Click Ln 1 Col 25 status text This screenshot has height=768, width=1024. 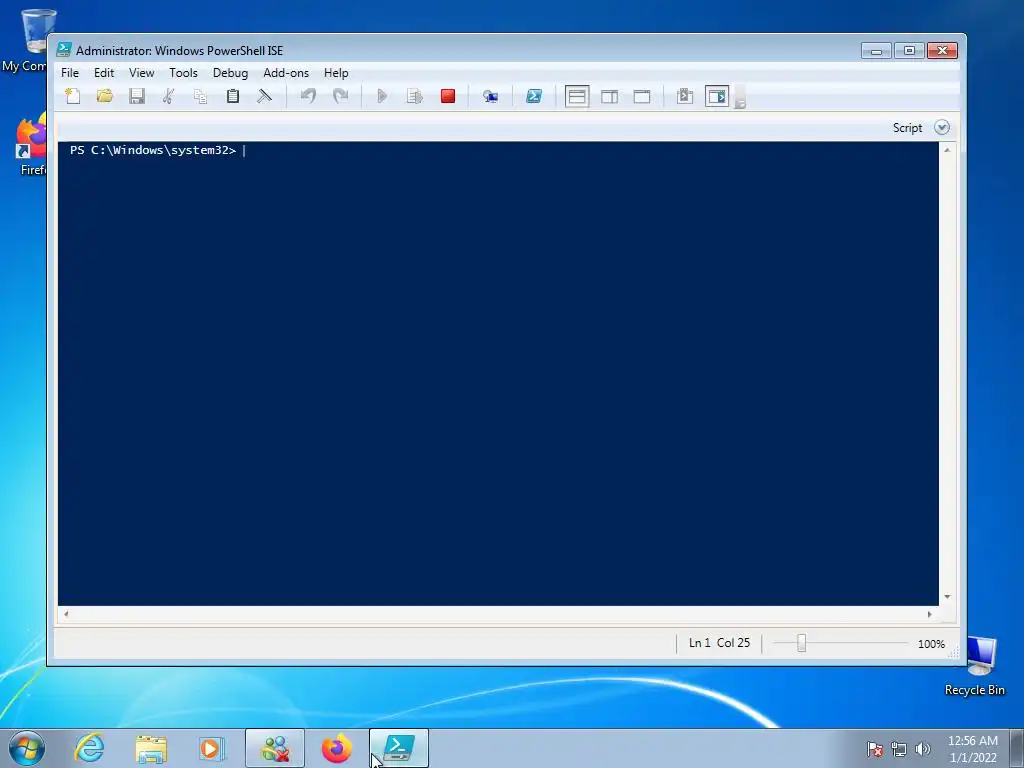click(719, 643)
